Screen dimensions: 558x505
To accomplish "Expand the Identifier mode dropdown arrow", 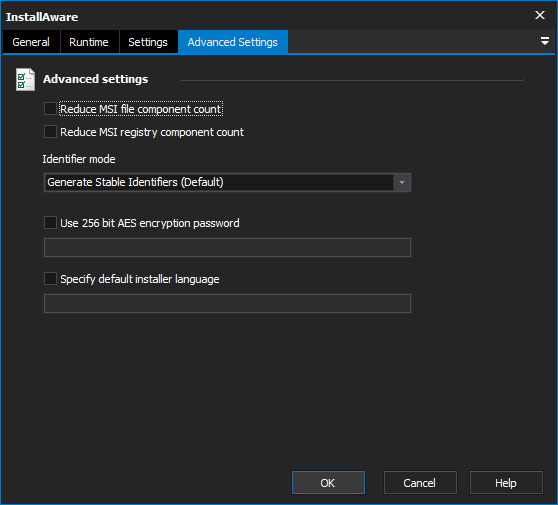I will pyautogui.click(x=402, y=183).
